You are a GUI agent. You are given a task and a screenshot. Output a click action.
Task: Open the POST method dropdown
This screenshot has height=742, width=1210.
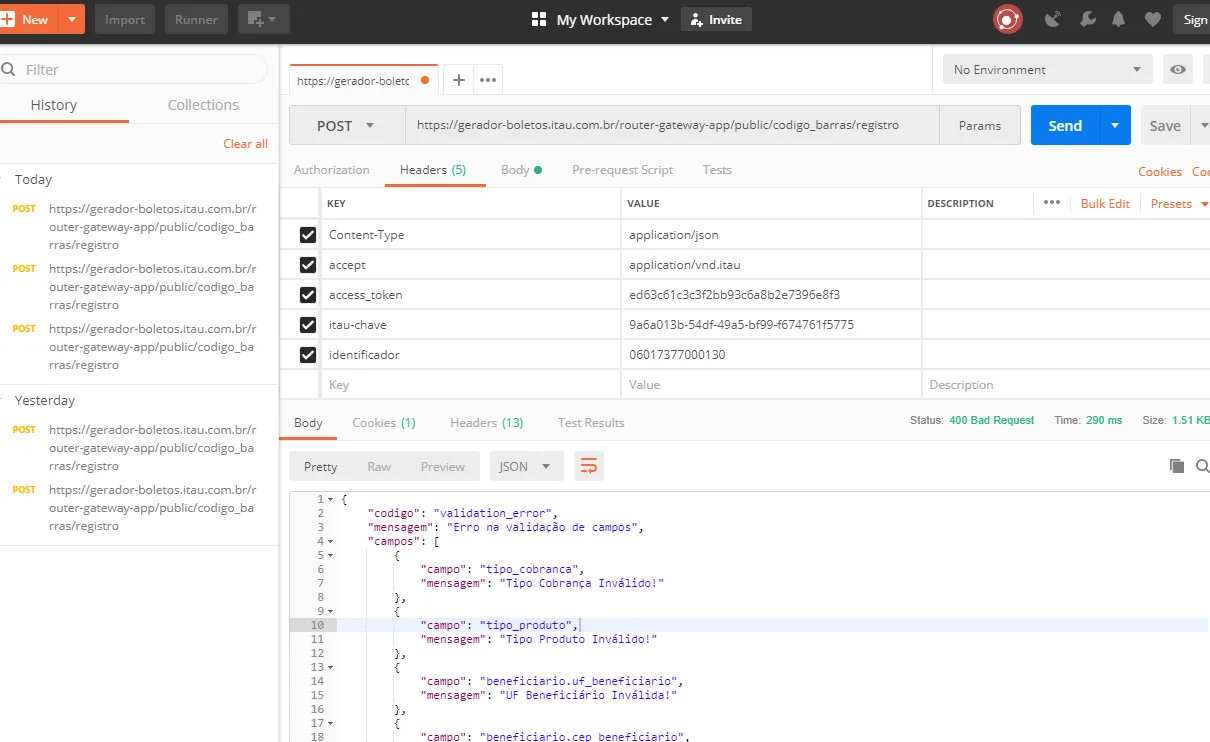346,126
